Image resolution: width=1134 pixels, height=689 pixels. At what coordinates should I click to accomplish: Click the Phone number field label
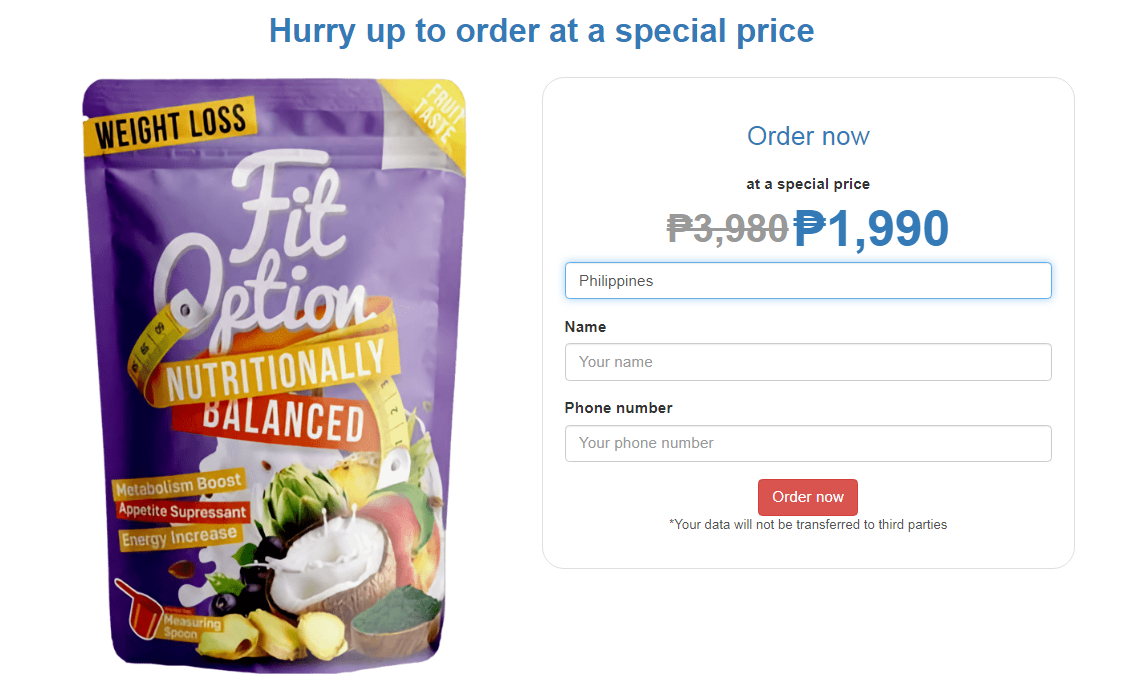coord(618,408)
